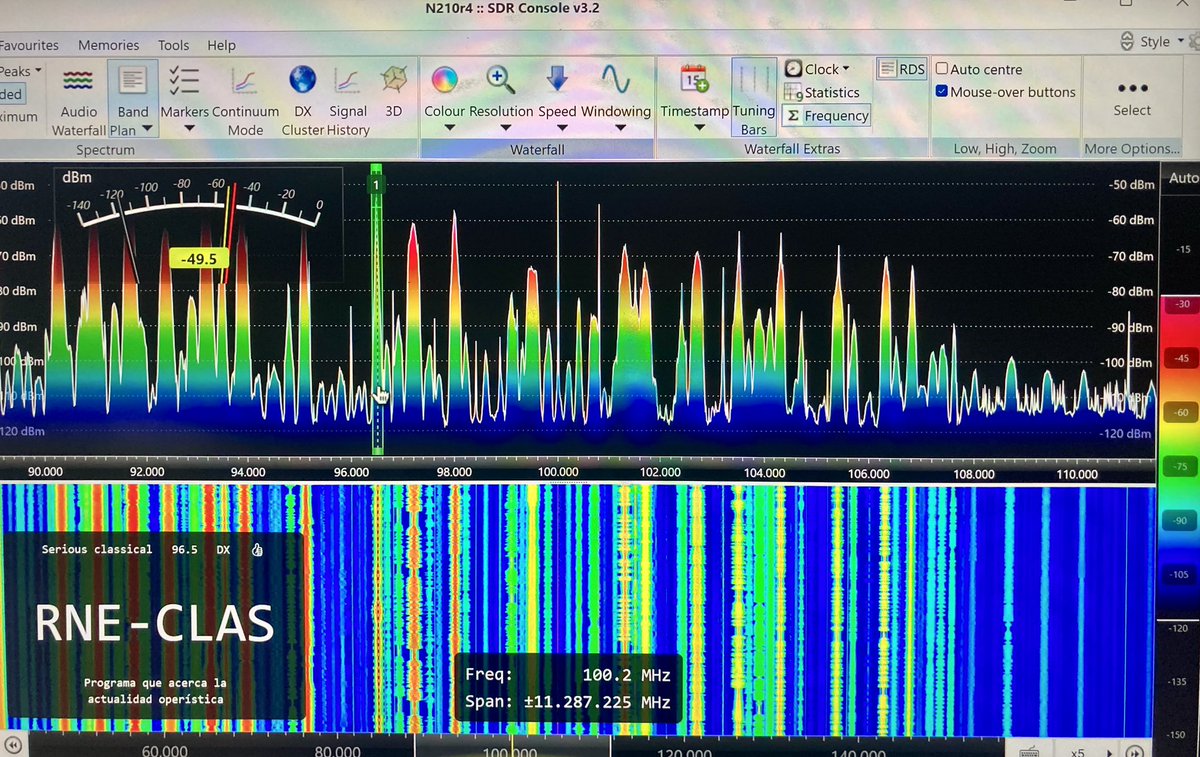Click the RNE-CLAS station name
The height and width of the screenshot is (757, 1200).
(x=154, y=624)
